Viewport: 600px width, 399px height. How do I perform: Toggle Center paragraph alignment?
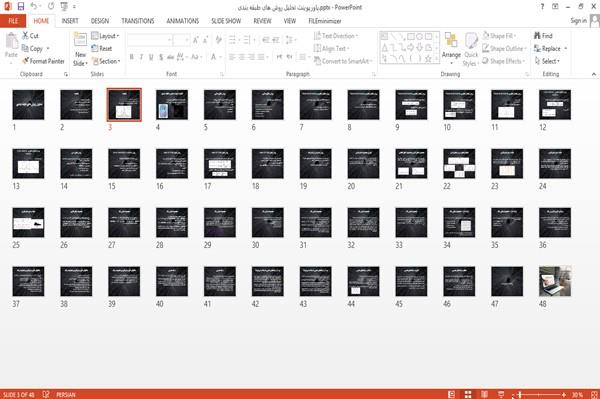coord(241,57)
